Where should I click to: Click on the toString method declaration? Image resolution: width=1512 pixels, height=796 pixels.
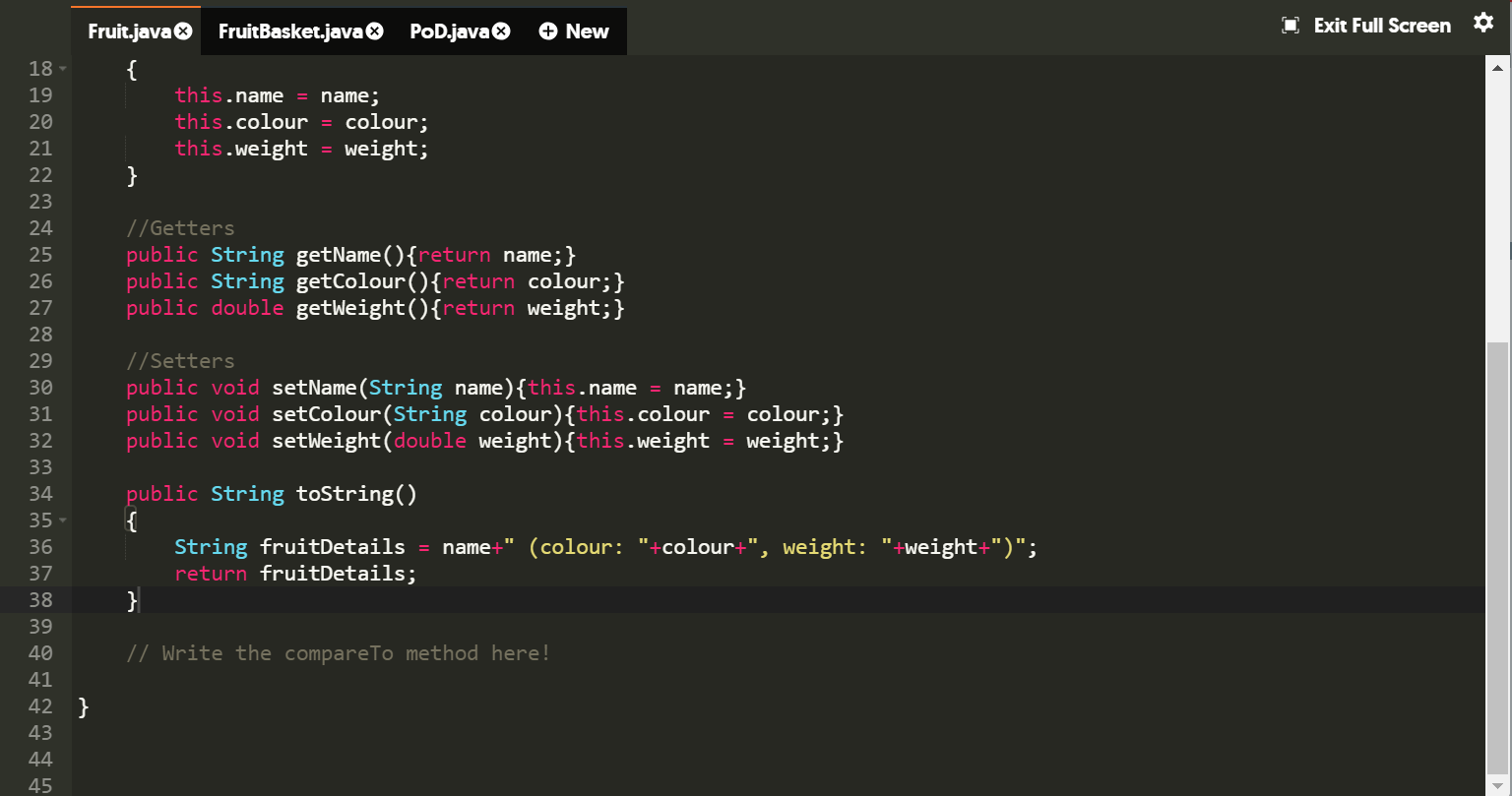click(x=272, y=493)
